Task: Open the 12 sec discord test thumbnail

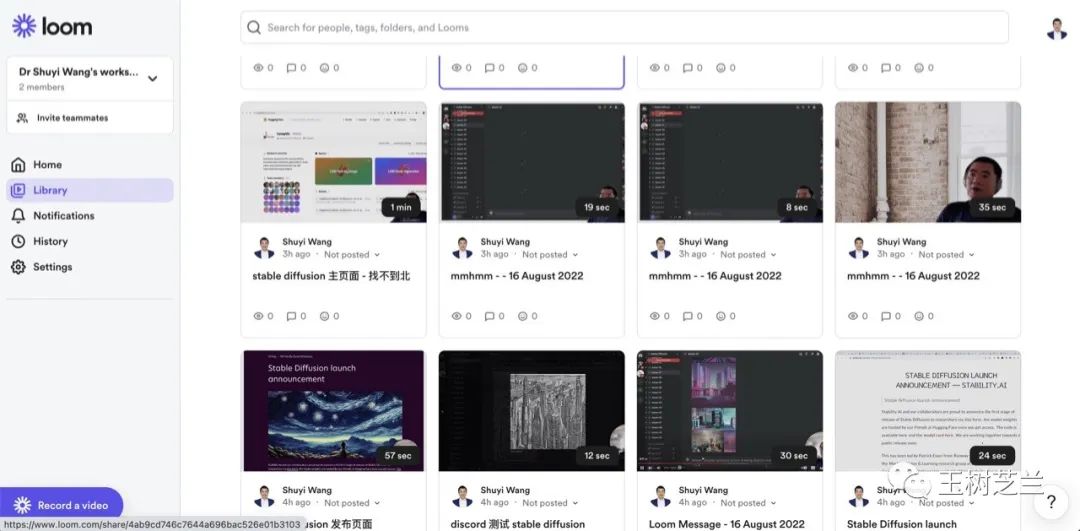Action: point(532,410)
